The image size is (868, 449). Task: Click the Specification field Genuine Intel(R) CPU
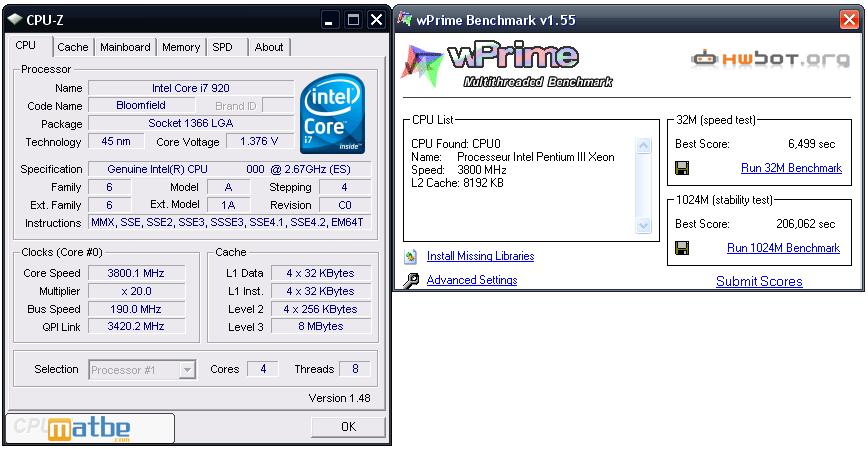click(230, 169)
